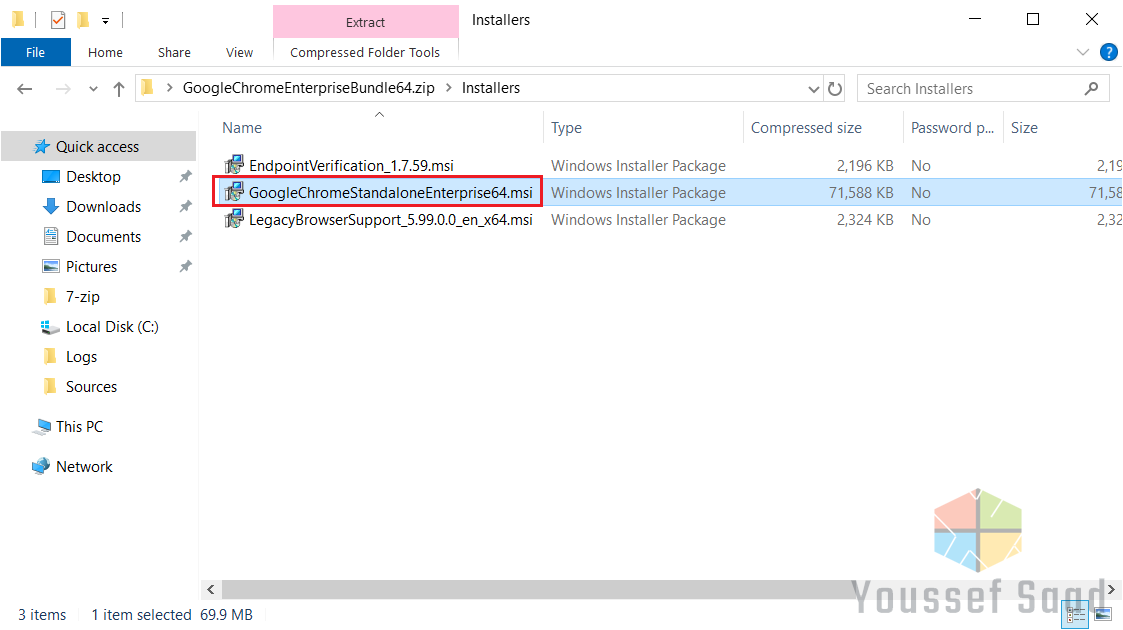Select EndpointVerification_1.7.59.msi file

(x=351, y=165)
